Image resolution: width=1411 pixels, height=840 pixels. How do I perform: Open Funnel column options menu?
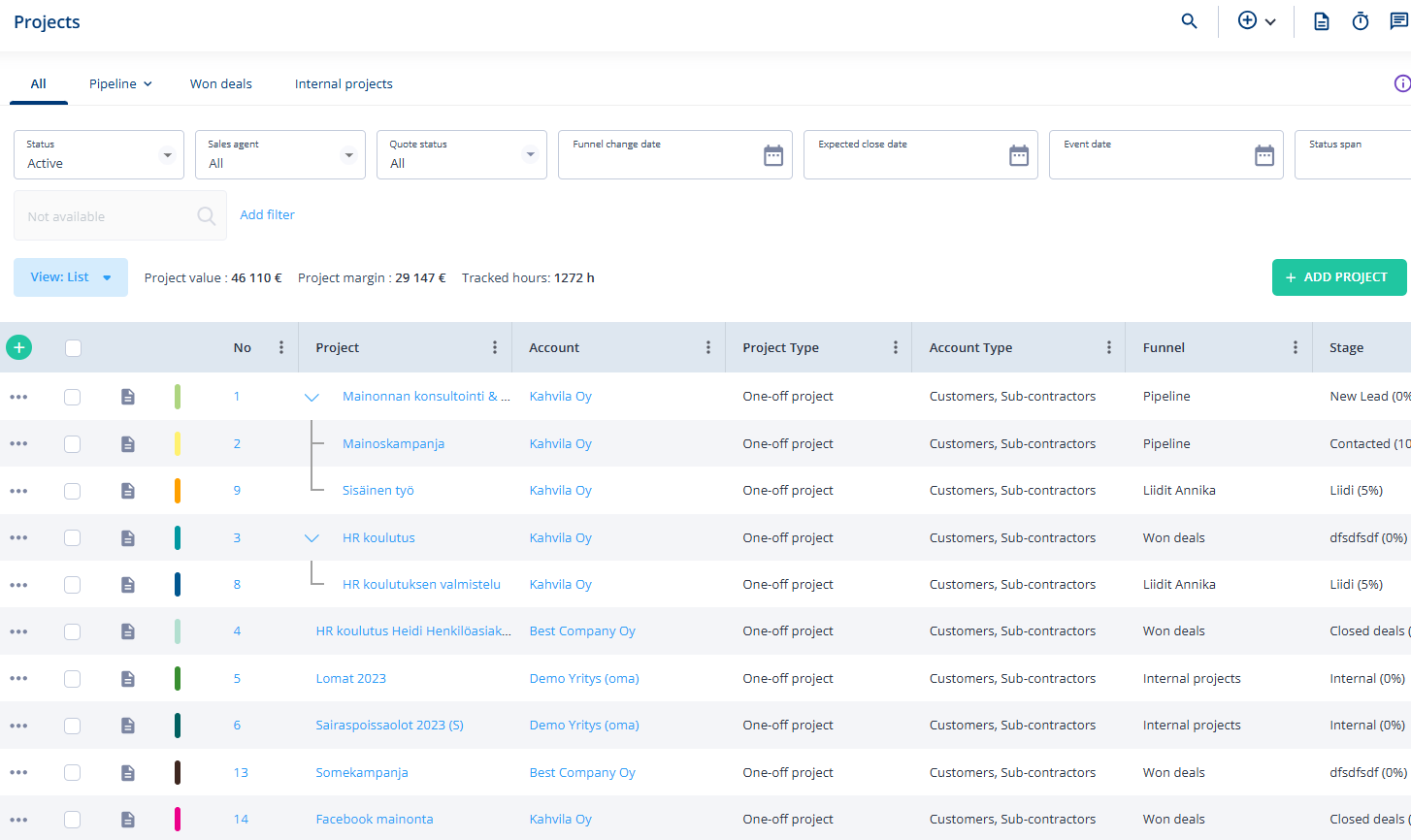click(1296, 347)
